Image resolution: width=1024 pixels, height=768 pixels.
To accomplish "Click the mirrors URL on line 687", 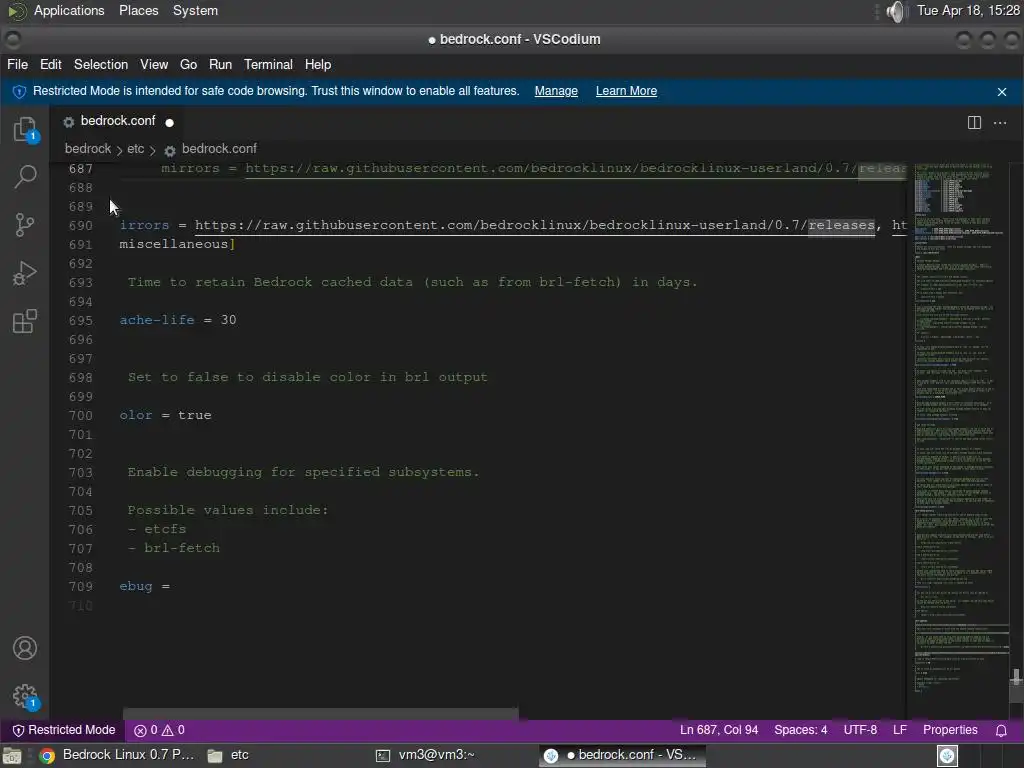I will click(x=575, y=168).
